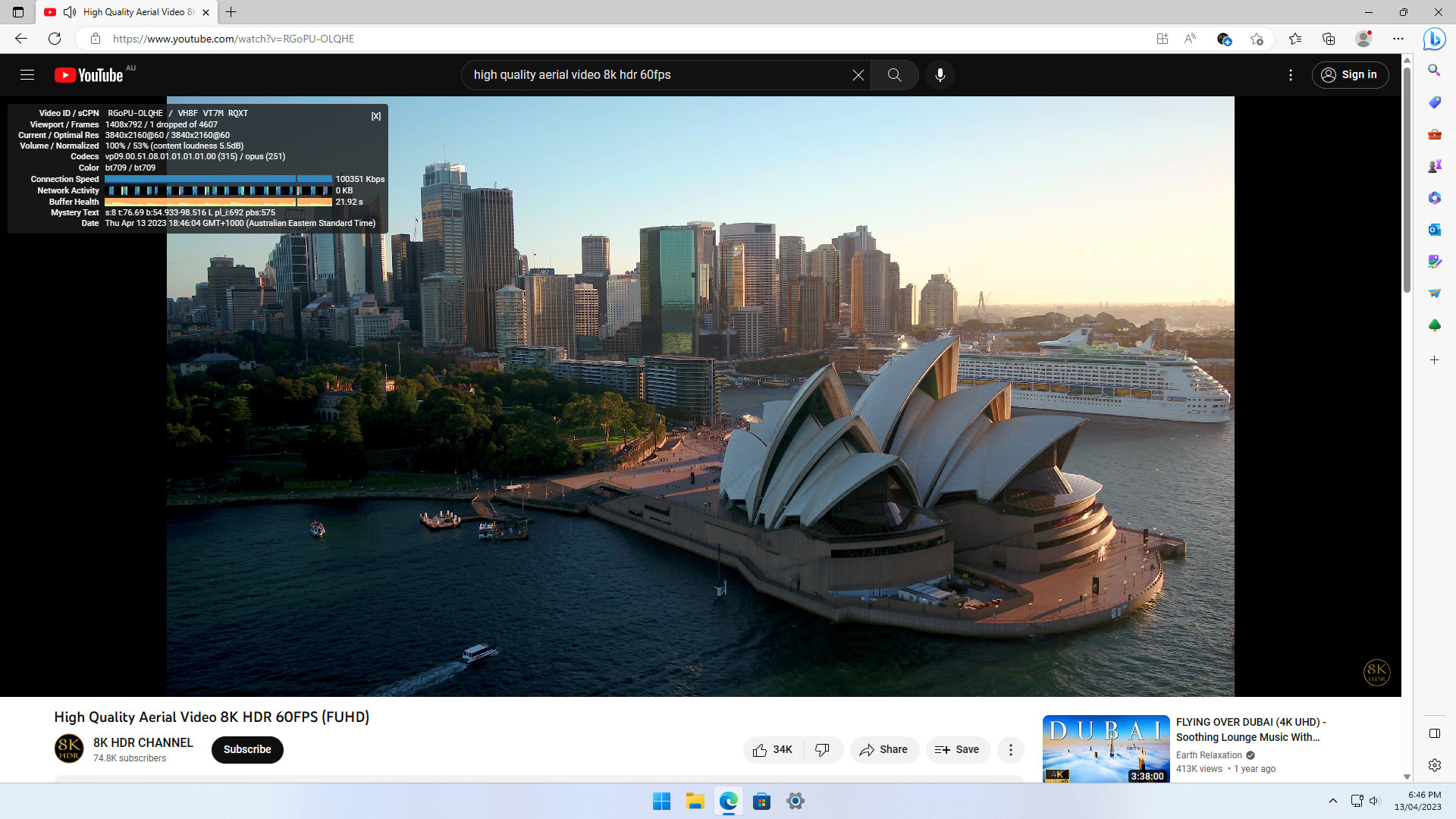Dislike the video with thumbs down
1456x819 pixels.
tap(823, 750)
